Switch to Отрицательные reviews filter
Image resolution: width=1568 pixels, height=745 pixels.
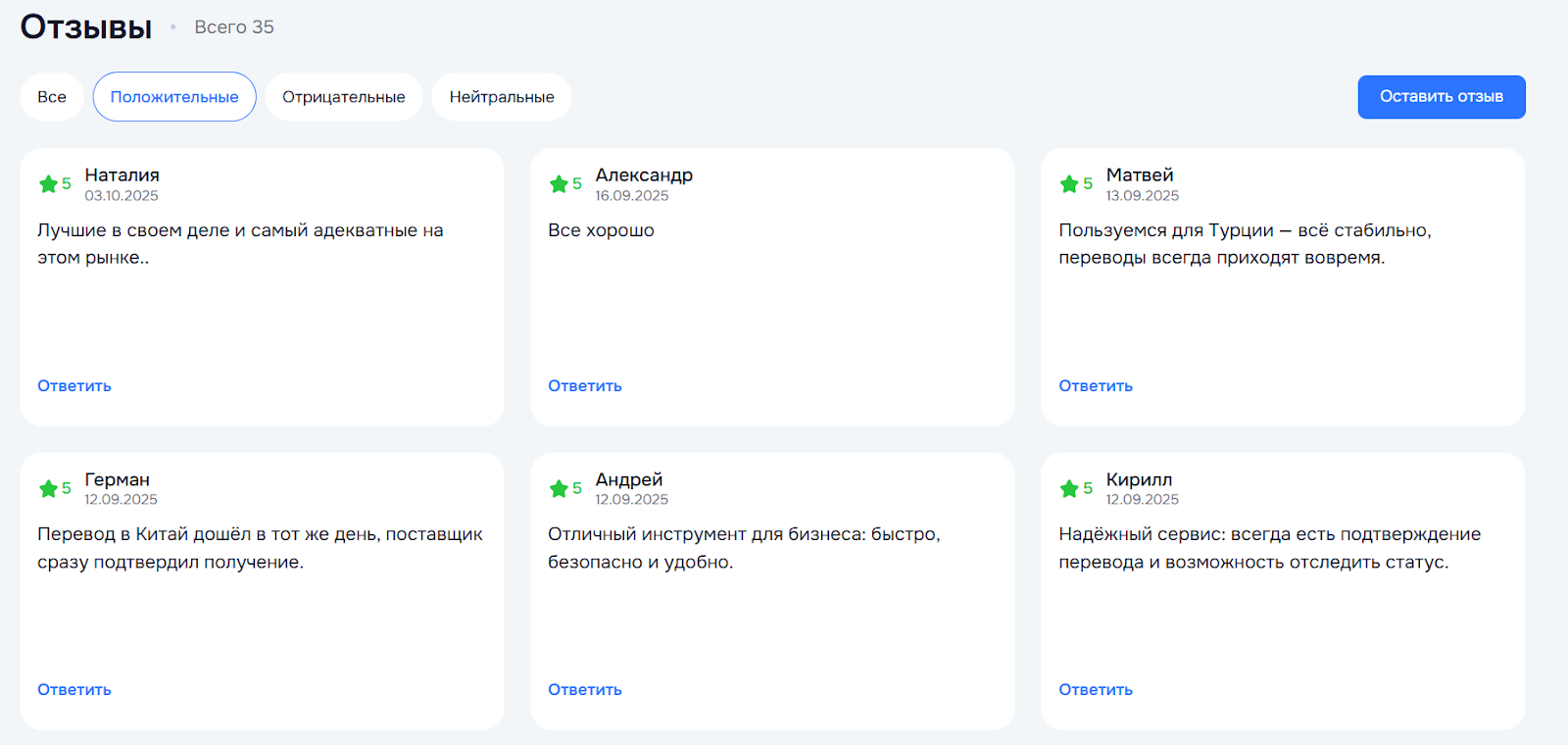343,97
